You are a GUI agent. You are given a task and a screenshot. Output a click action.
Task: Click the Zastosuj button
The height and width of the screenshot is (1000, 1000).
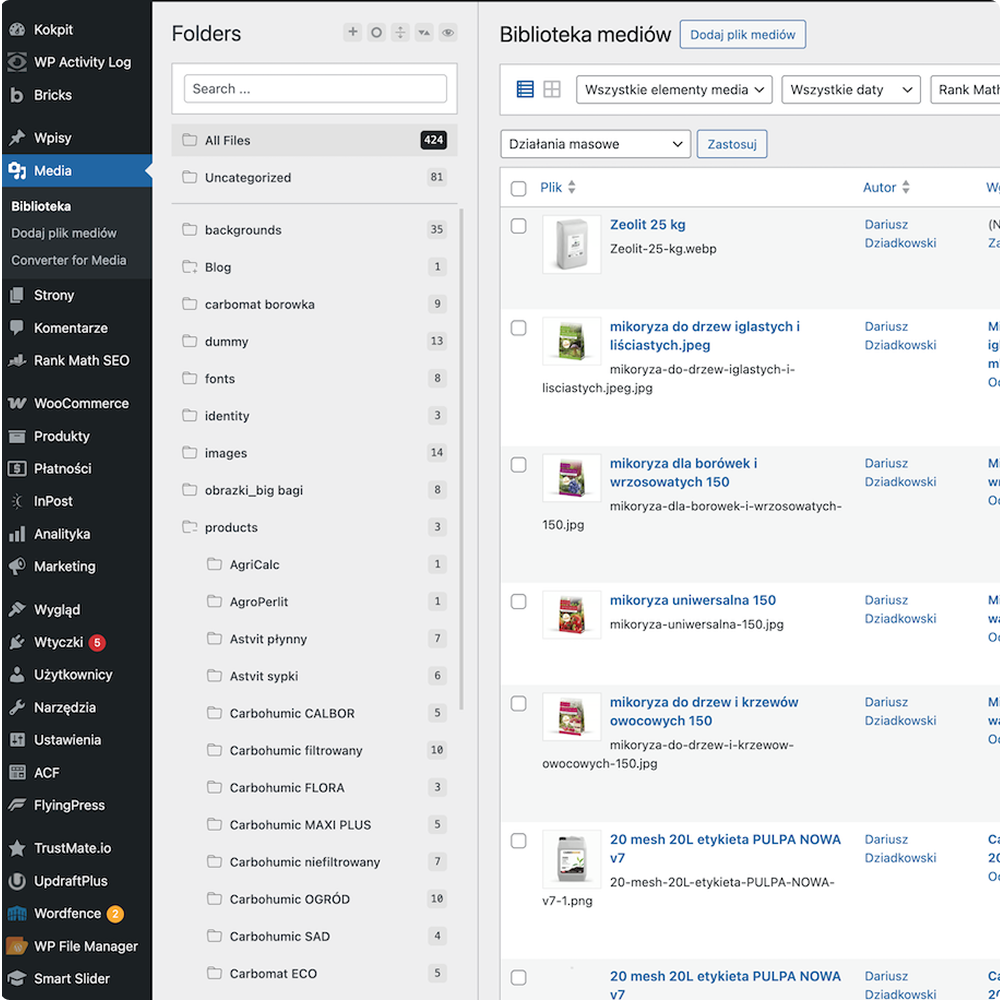point(731,144)
